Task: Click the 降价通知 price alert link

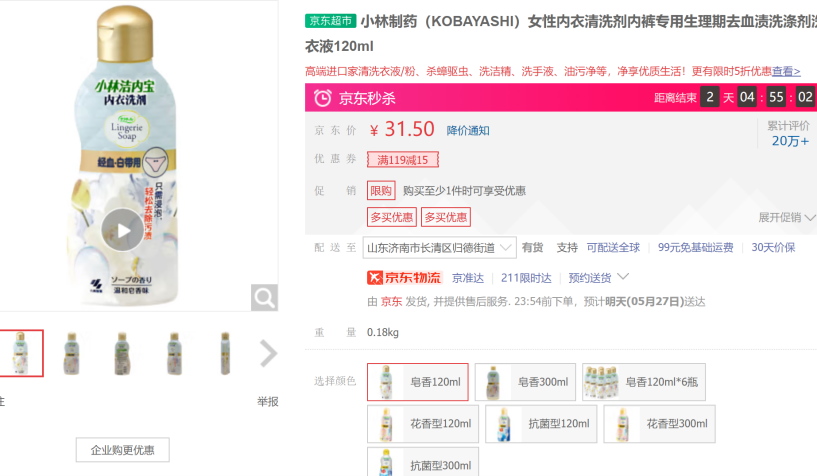Action: 468,130
